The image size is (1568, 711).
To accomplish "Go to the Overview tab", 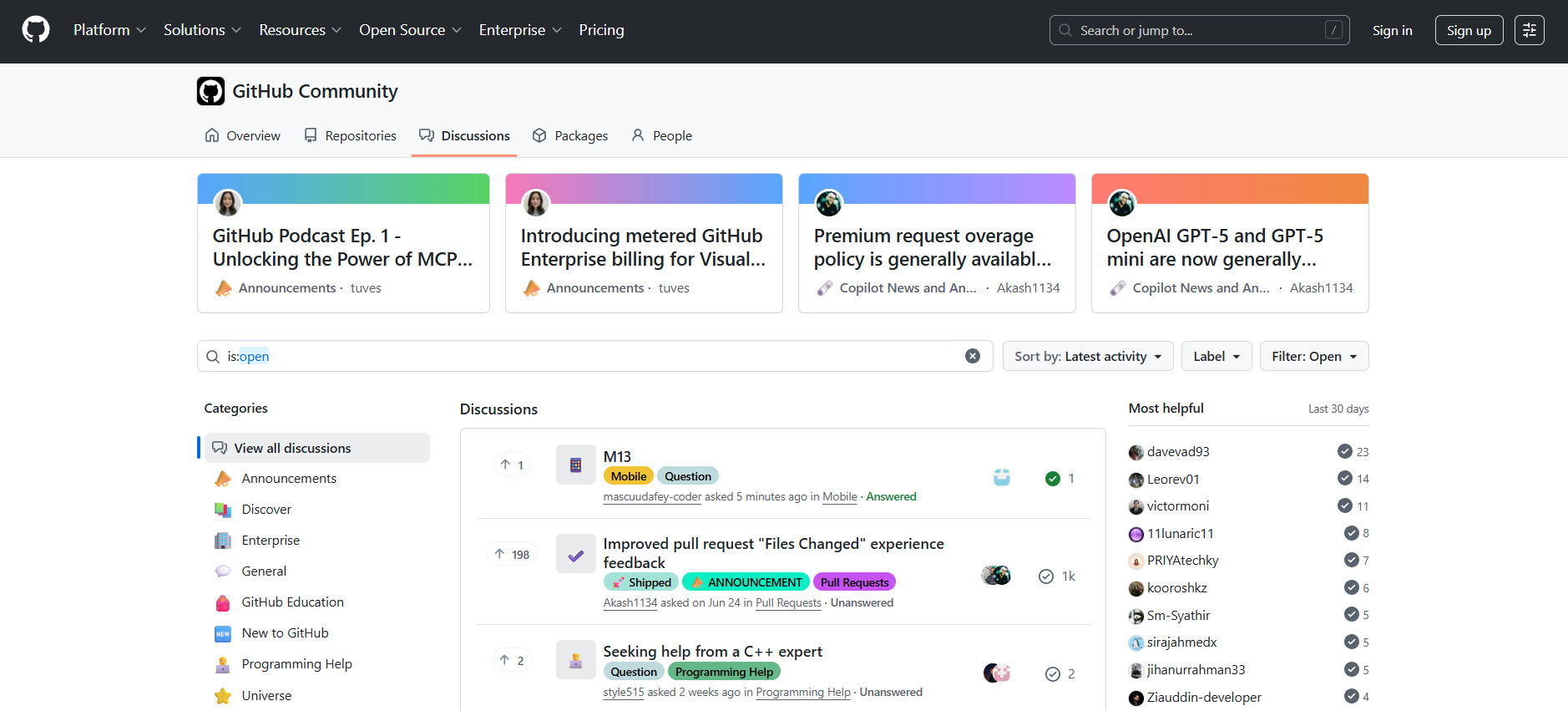I will pos(243,135).
